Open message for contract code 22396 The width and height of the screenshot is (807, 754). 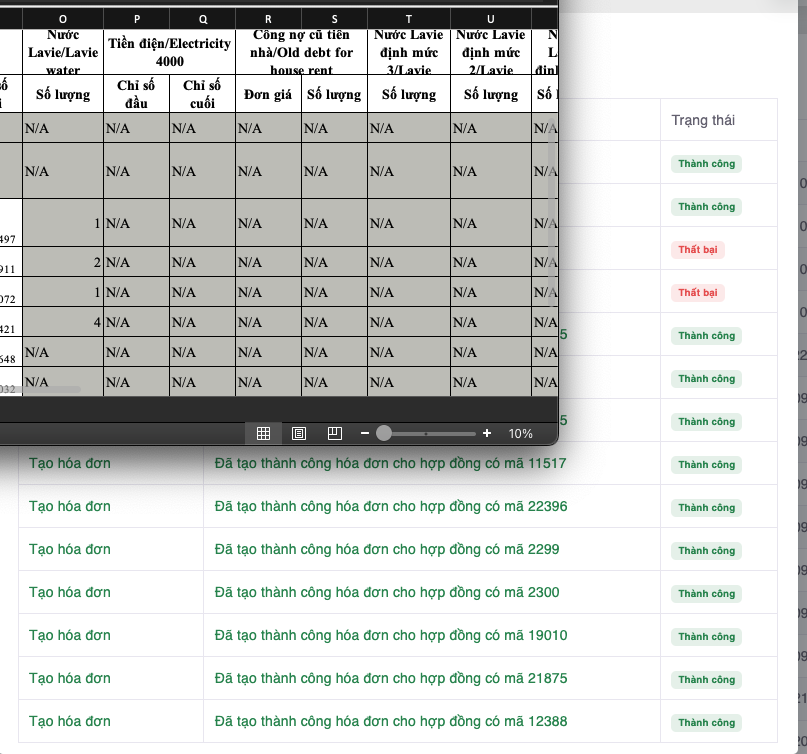click(x=390, y=507)
